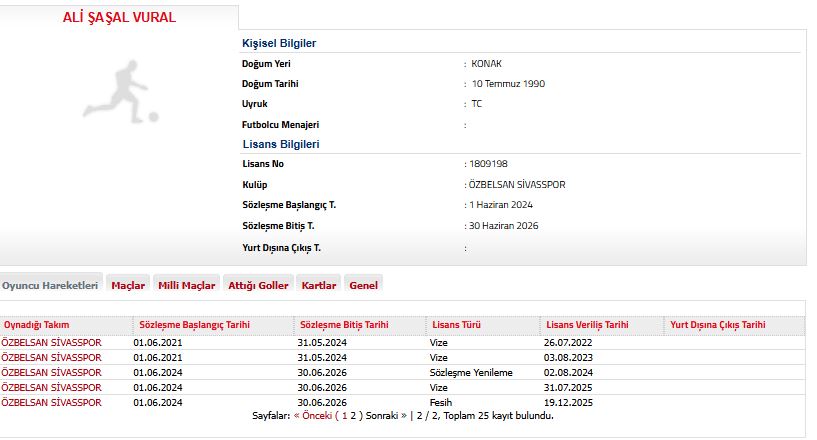The height and width of the screenshot is (440, 817).
Task: Open the Oyuncu Hareketleri tab
Action: [50, 285]
